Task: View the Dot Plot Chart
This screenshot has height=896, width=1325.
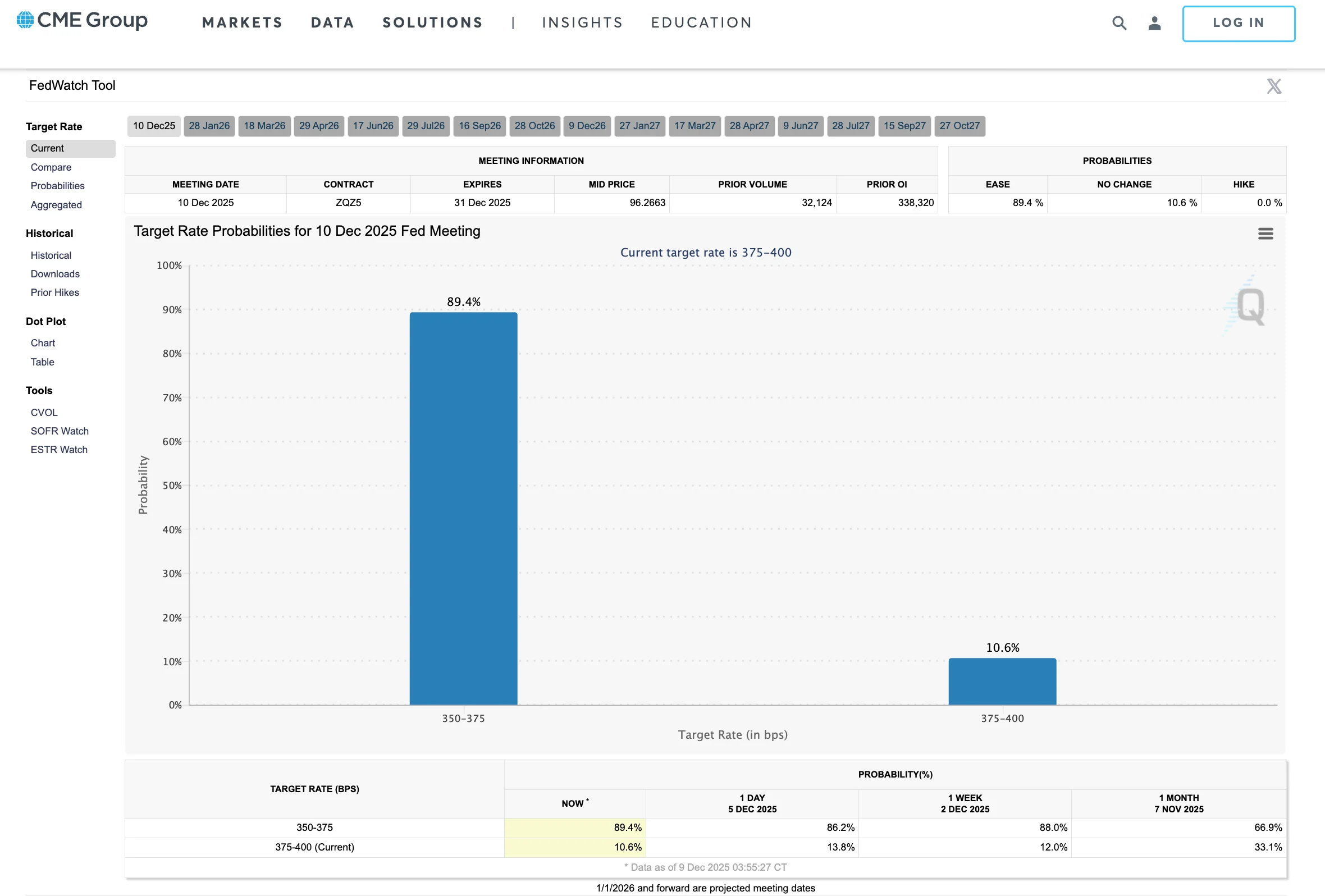Action: (x=43, y=342)
